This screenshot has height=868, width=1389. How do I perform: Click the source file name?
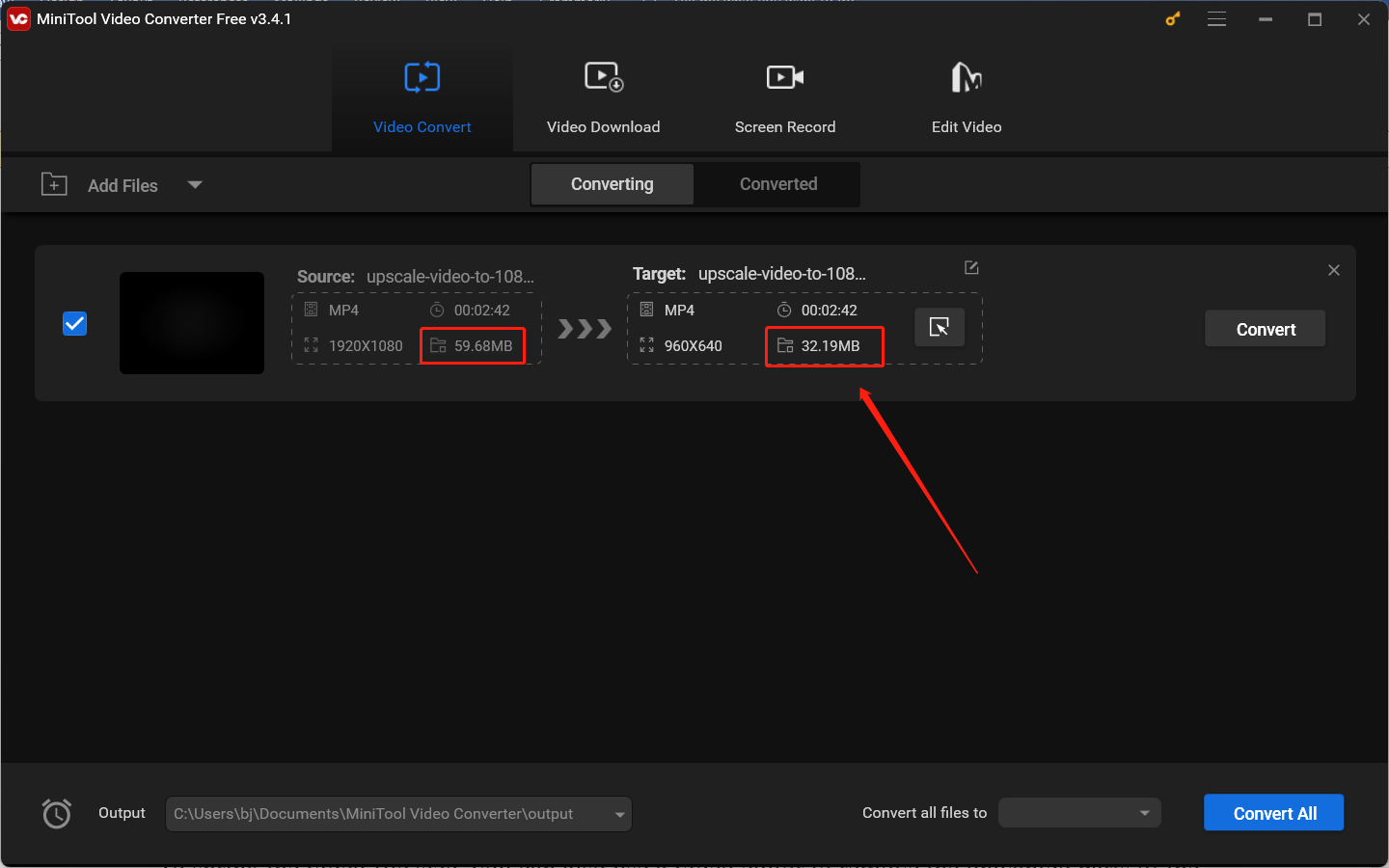450,277
